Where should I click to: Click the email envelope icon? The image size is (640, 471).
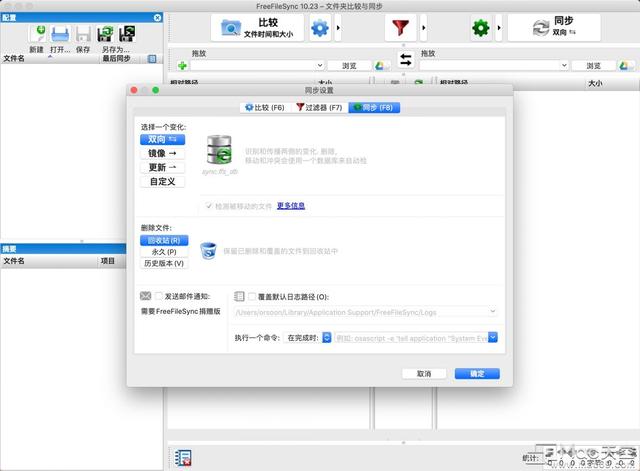(x=146, y=296)
